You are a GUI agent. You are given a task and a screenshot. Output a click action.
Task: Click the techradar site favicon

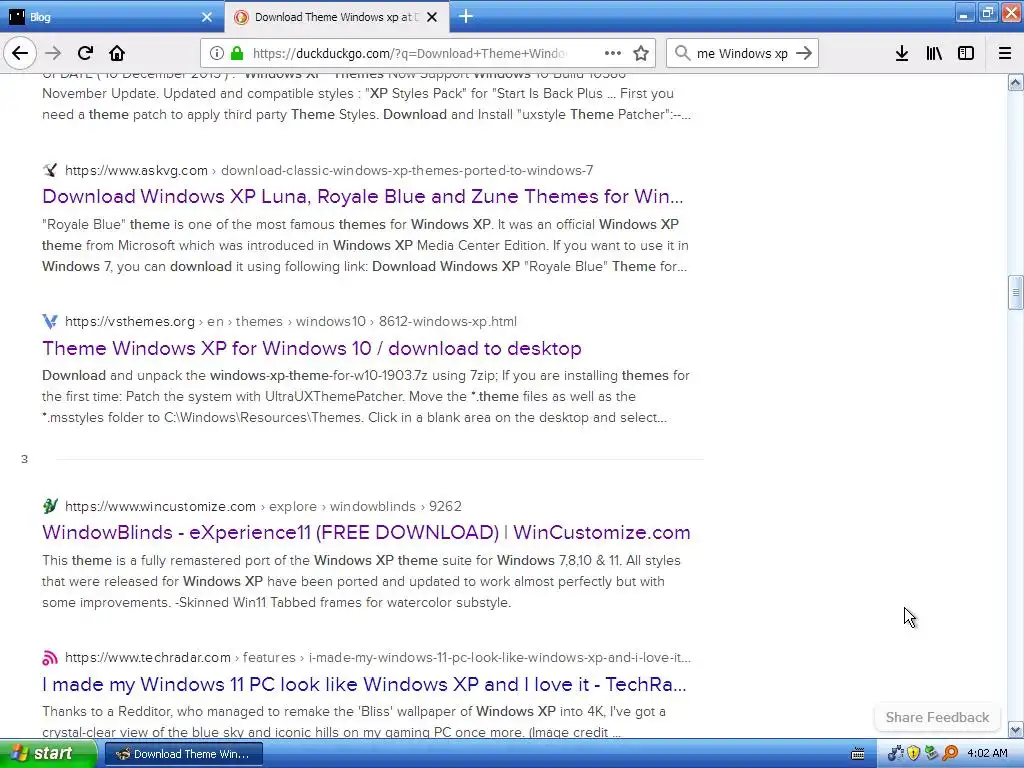click(50, 657)
